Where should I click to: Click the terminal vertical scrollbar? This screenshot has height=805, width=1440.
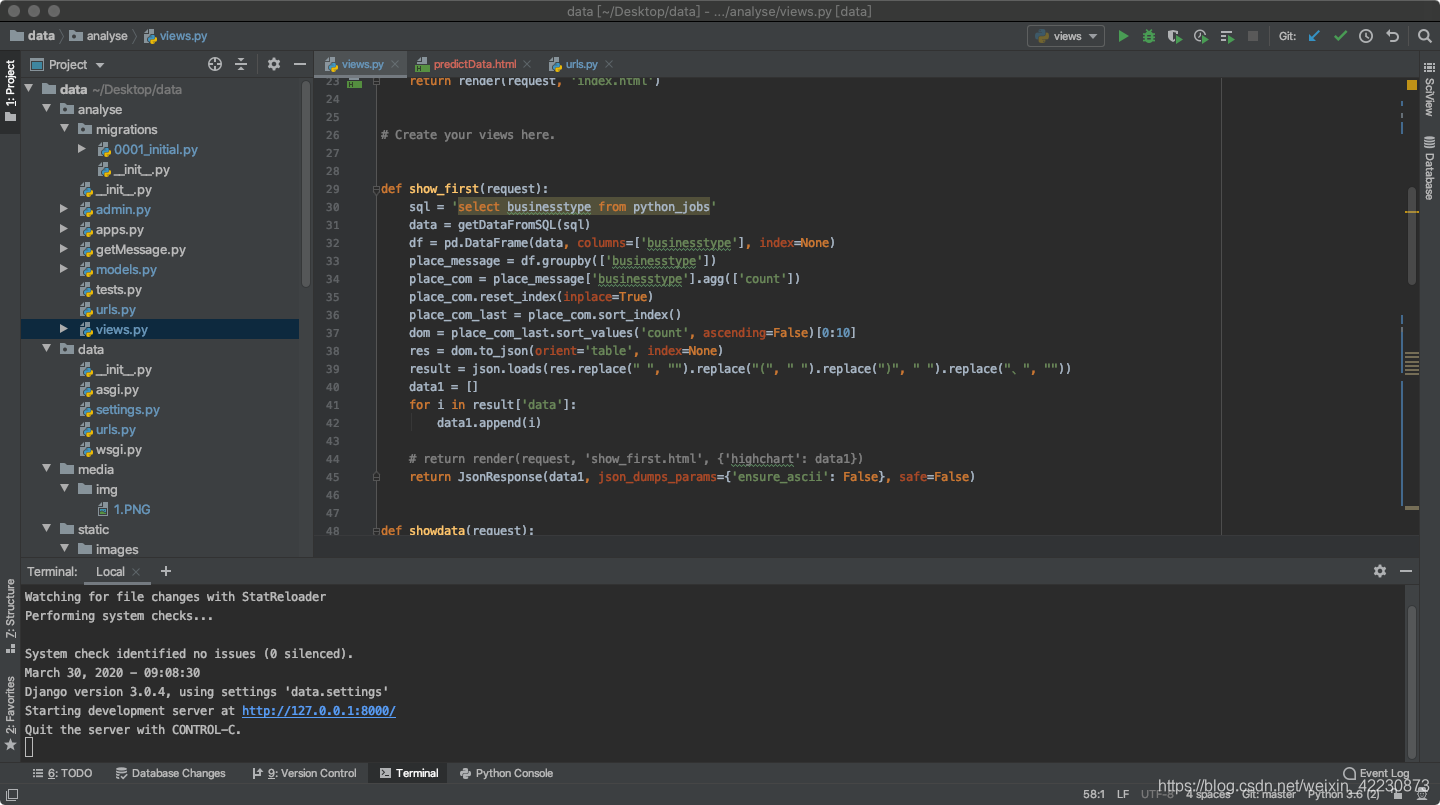coord(1412,680)
